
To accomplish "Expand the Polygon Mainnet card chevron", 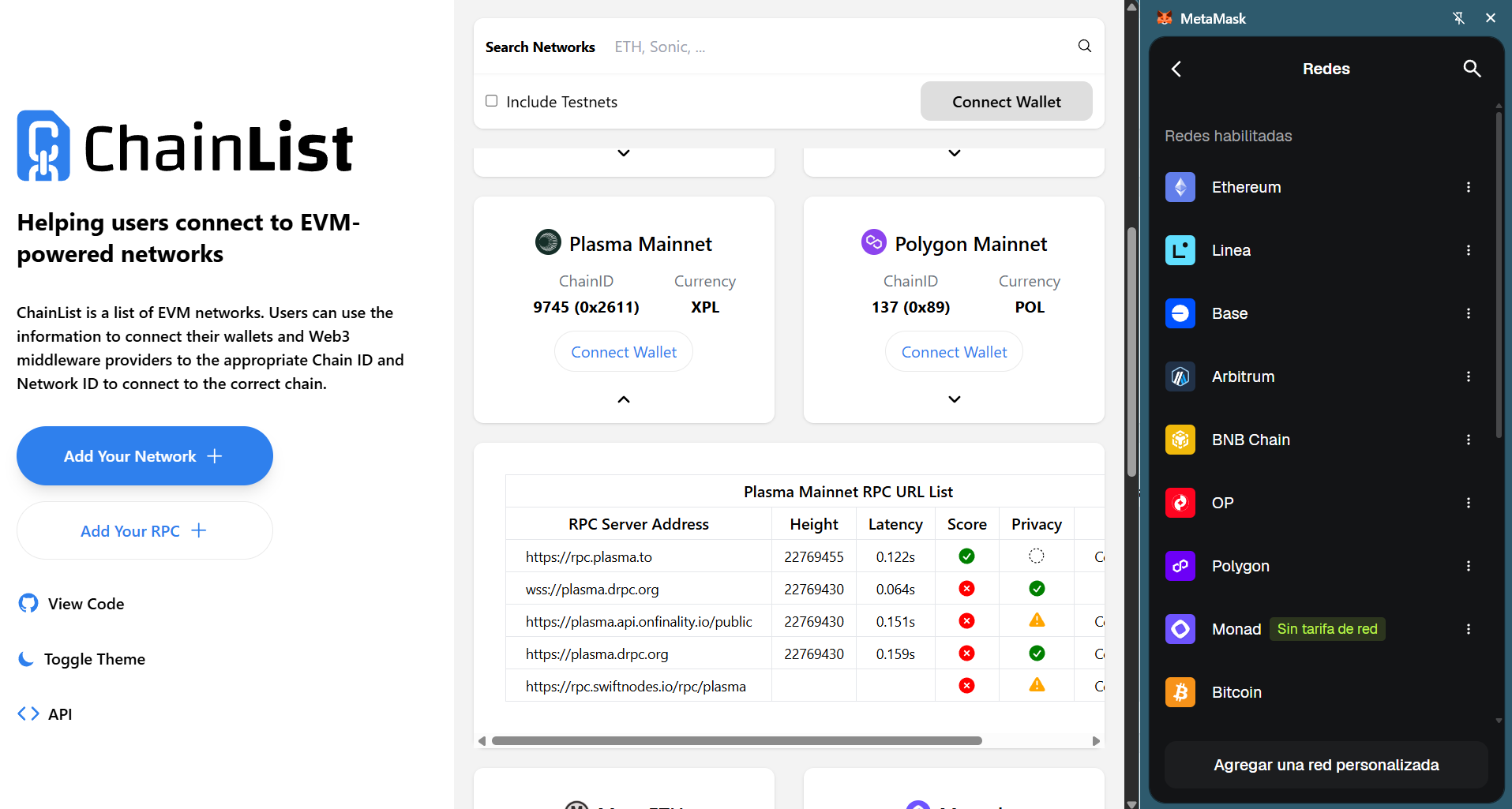I will [954, 399].
